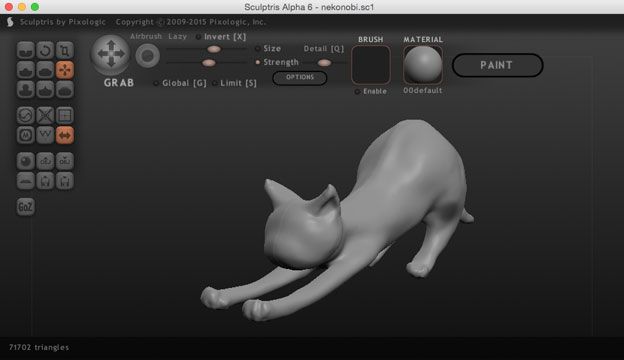624x360 pixels.
Task: Click the Open file icon
Action: (x=45, y=181)
